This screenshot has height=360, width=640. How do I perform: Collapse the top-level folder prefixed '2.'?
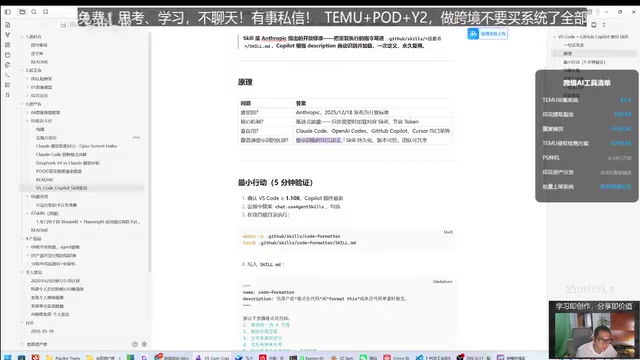pos(22,70)
